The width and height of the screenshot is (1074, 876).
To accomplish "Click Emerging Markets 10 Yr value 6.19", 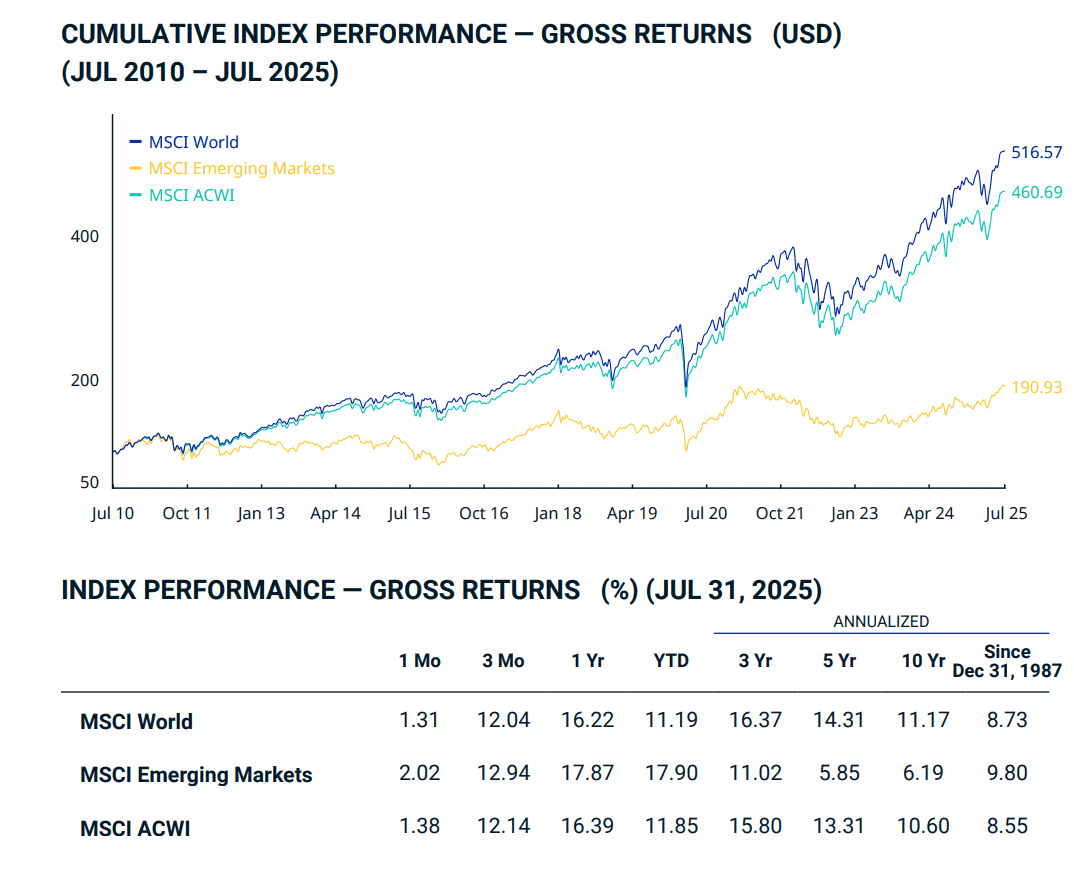I will (x=923, y=773).
